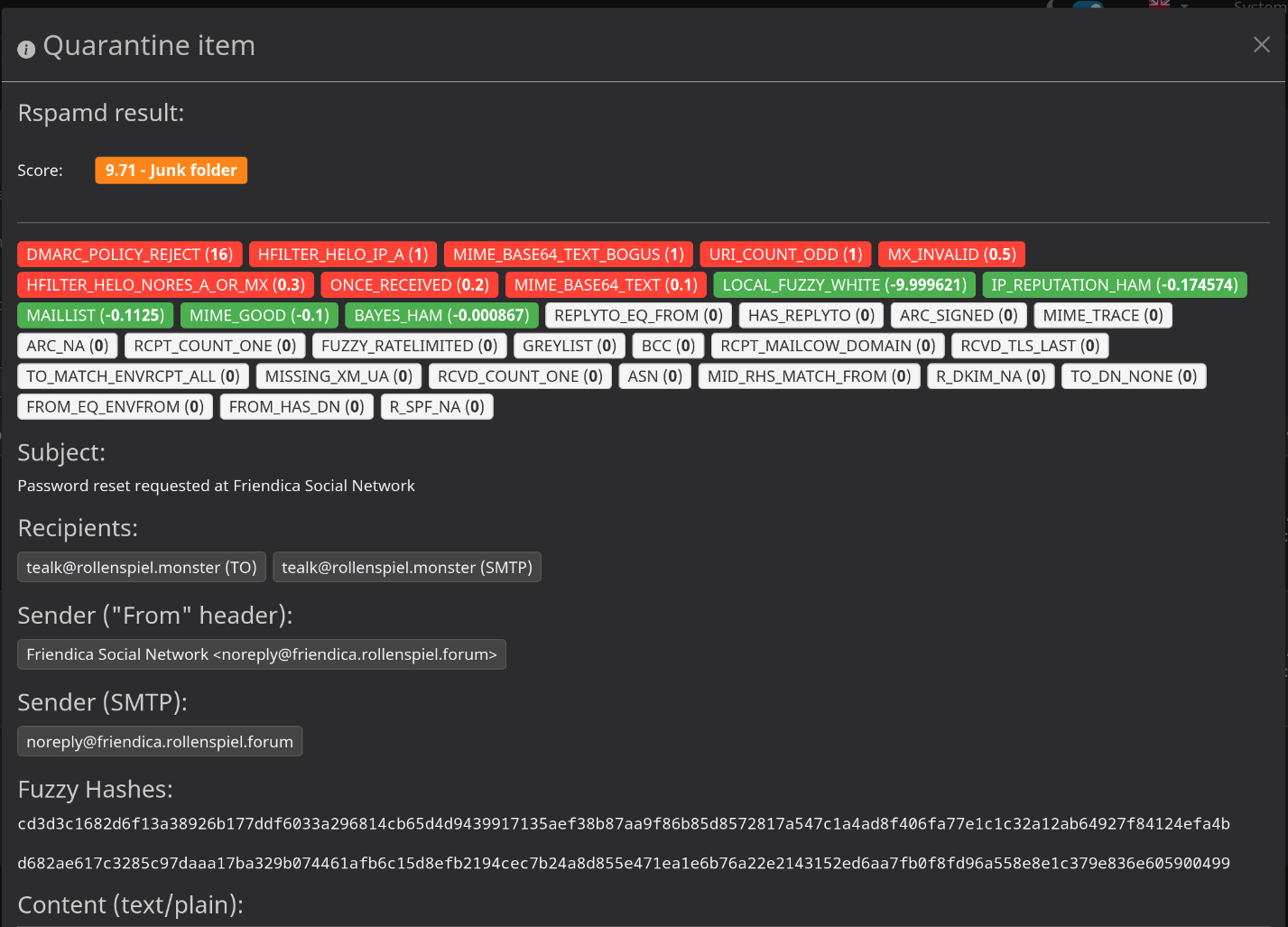Click the URI_COUNT_ODD (1) badge
The width and height of the screenshot is (1288, 927).
click(x=785, y=255)
